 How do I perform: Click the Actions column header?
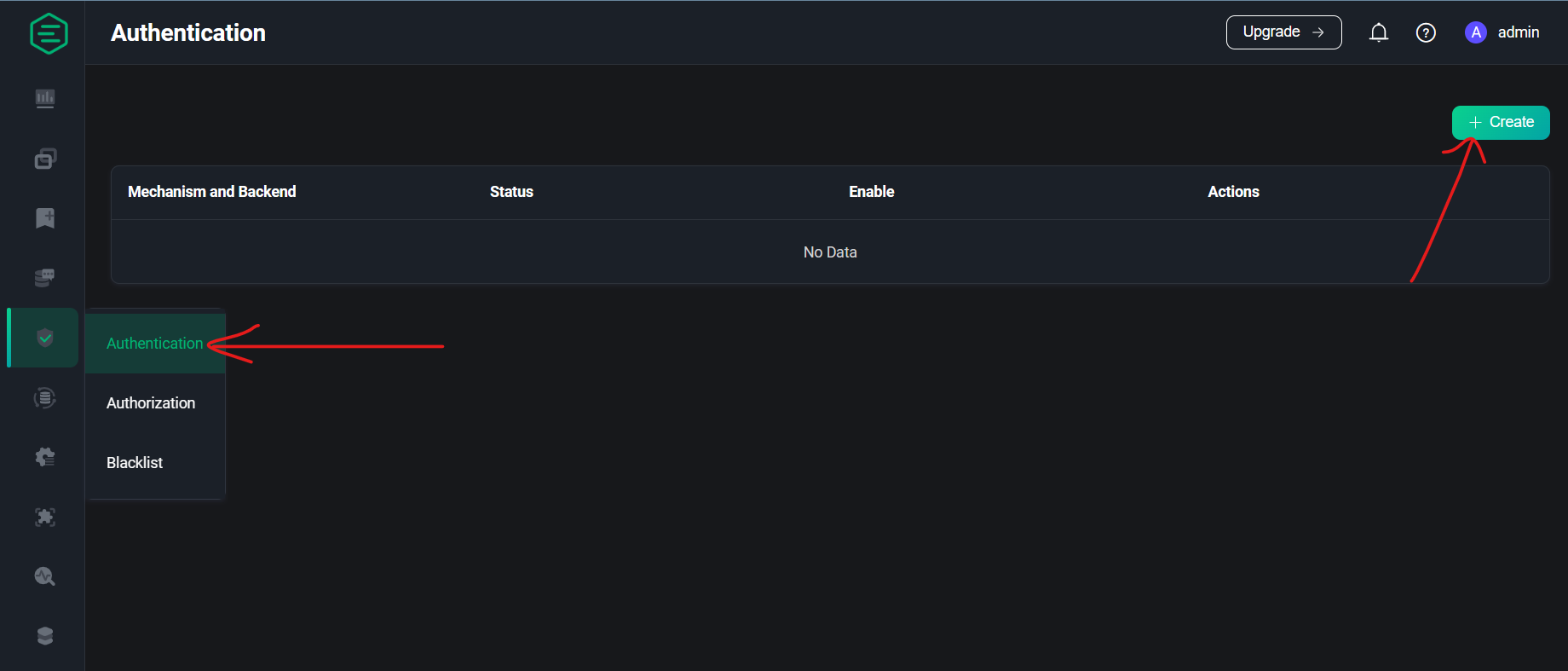tap(1233, 192)
